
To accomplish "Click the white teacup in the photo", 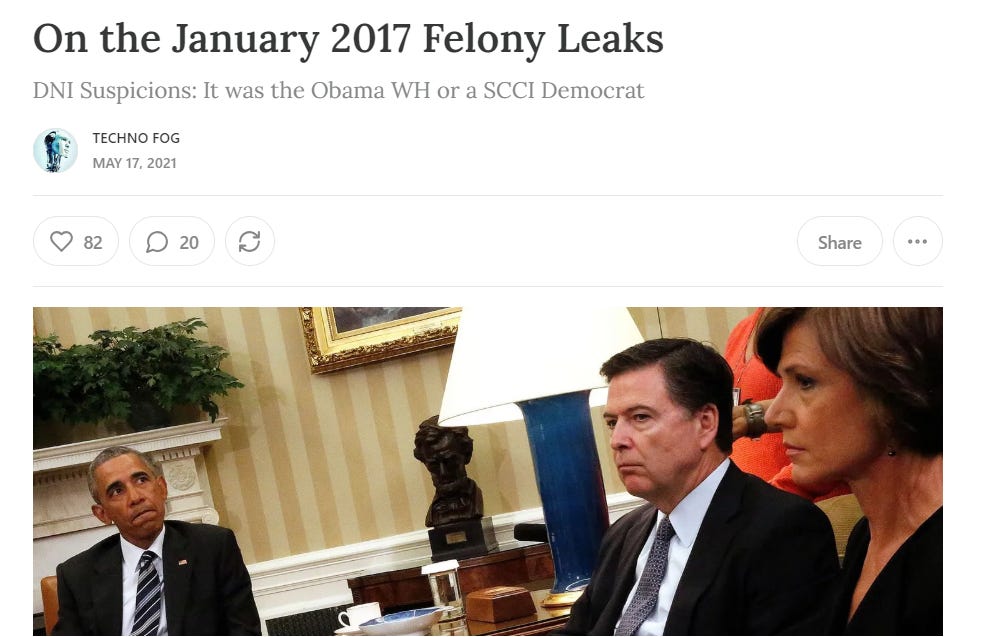I will [358, 615].
